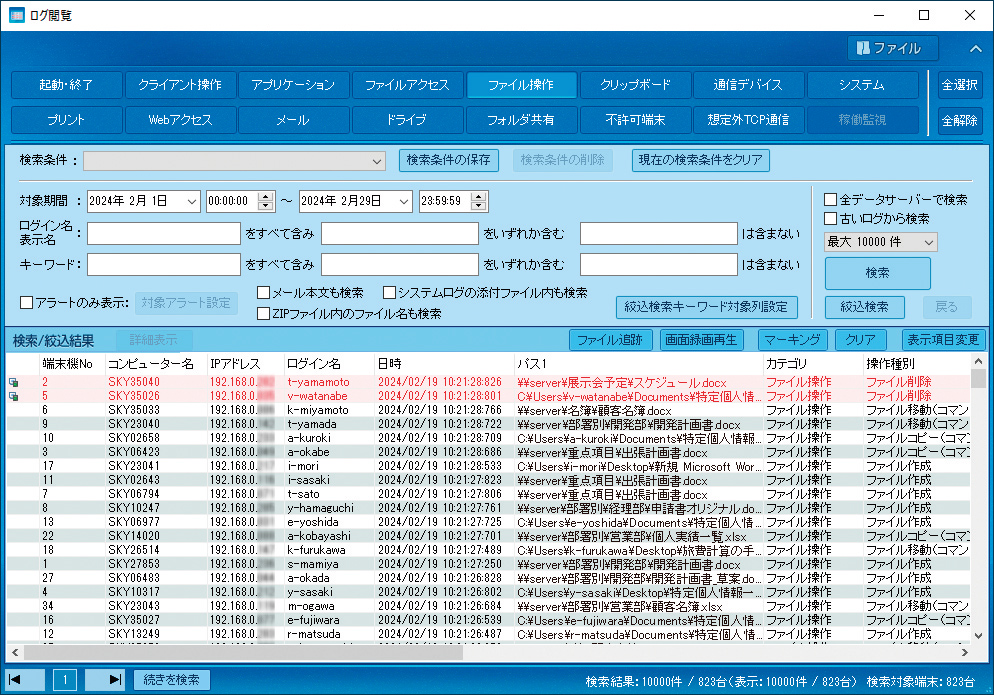Focus the ログイン名 'をすべて含み' input field

pyautogui.click(x=164, y=233)
